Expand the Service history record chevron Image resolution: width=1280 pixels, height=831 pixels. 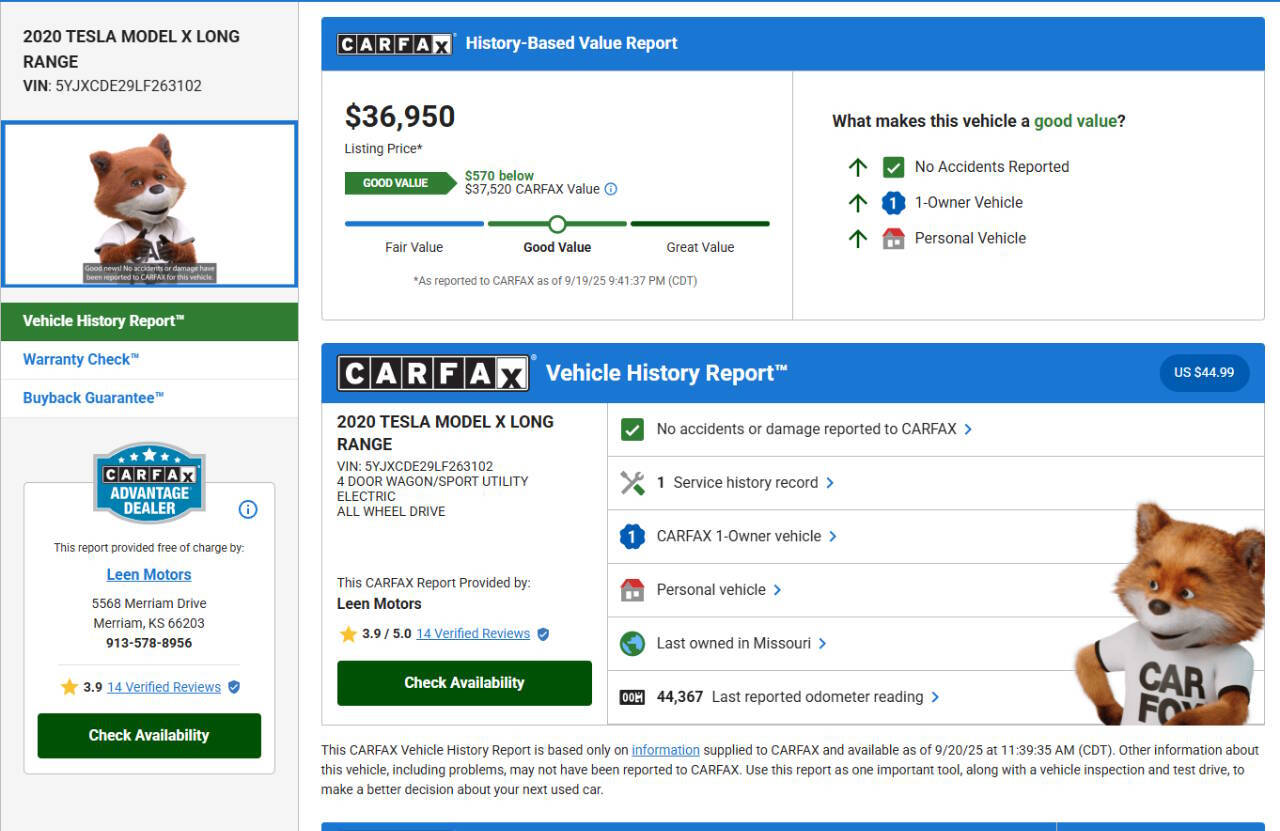(x=830, y=483)
